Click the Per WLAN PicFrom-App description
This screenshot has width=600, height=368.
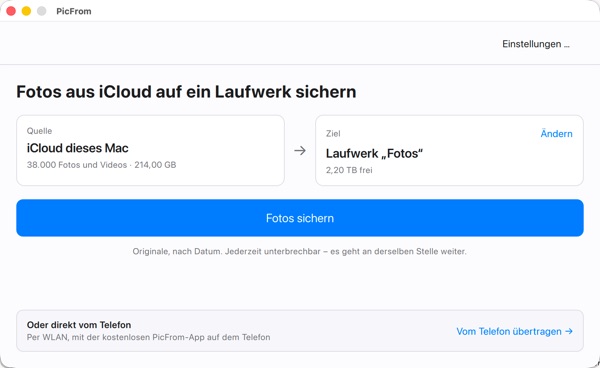(148, 337)
